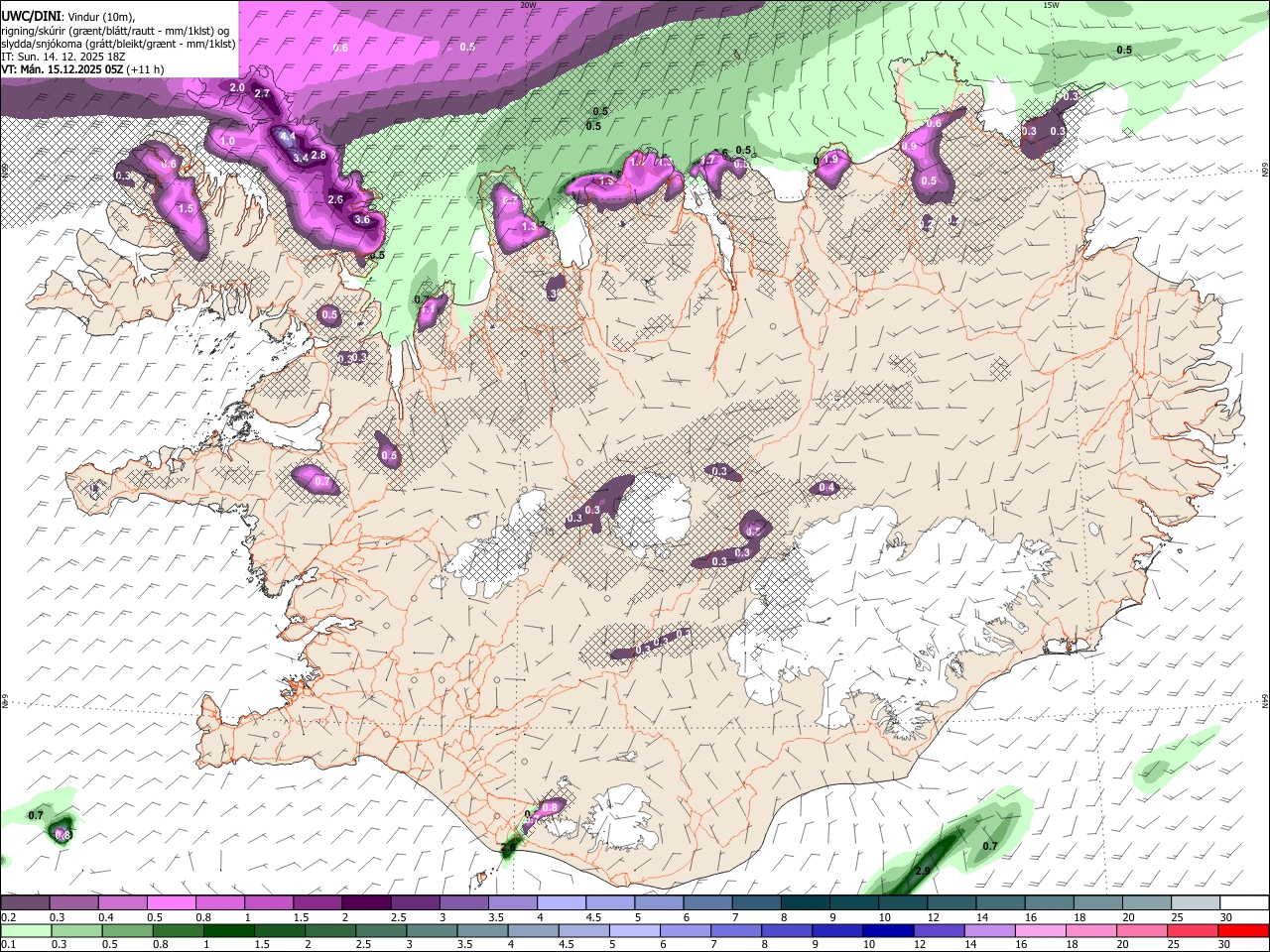The width and height of the screenshot is (1270, 952).
Task: Select the bright pink 0.5–0.8 swatch on upper legend
Action: click(173, 903)
